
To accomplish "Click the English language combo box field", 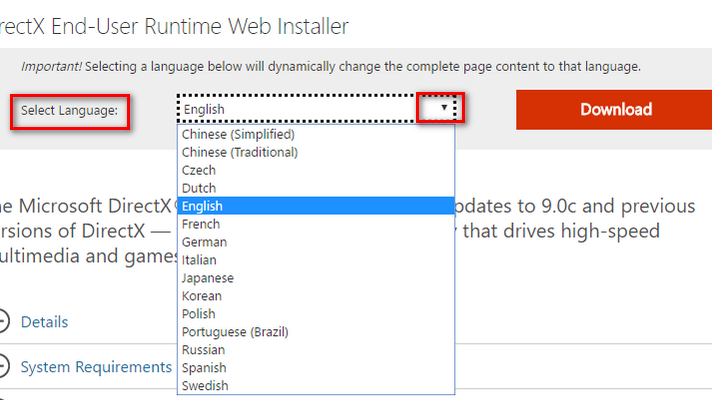I will pyautogui.click(x=316, y=109).
